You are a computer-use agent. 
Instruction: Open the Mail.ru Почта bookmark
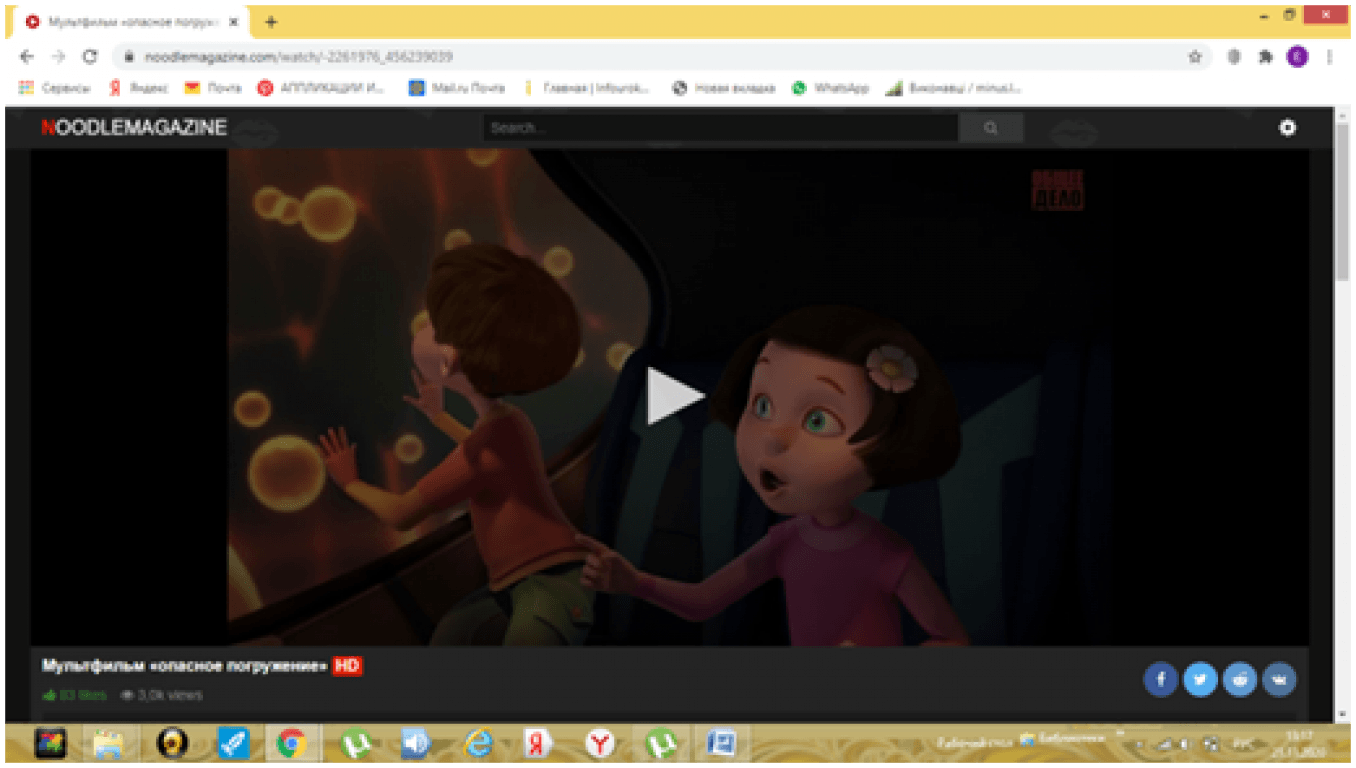pos(457,88)
